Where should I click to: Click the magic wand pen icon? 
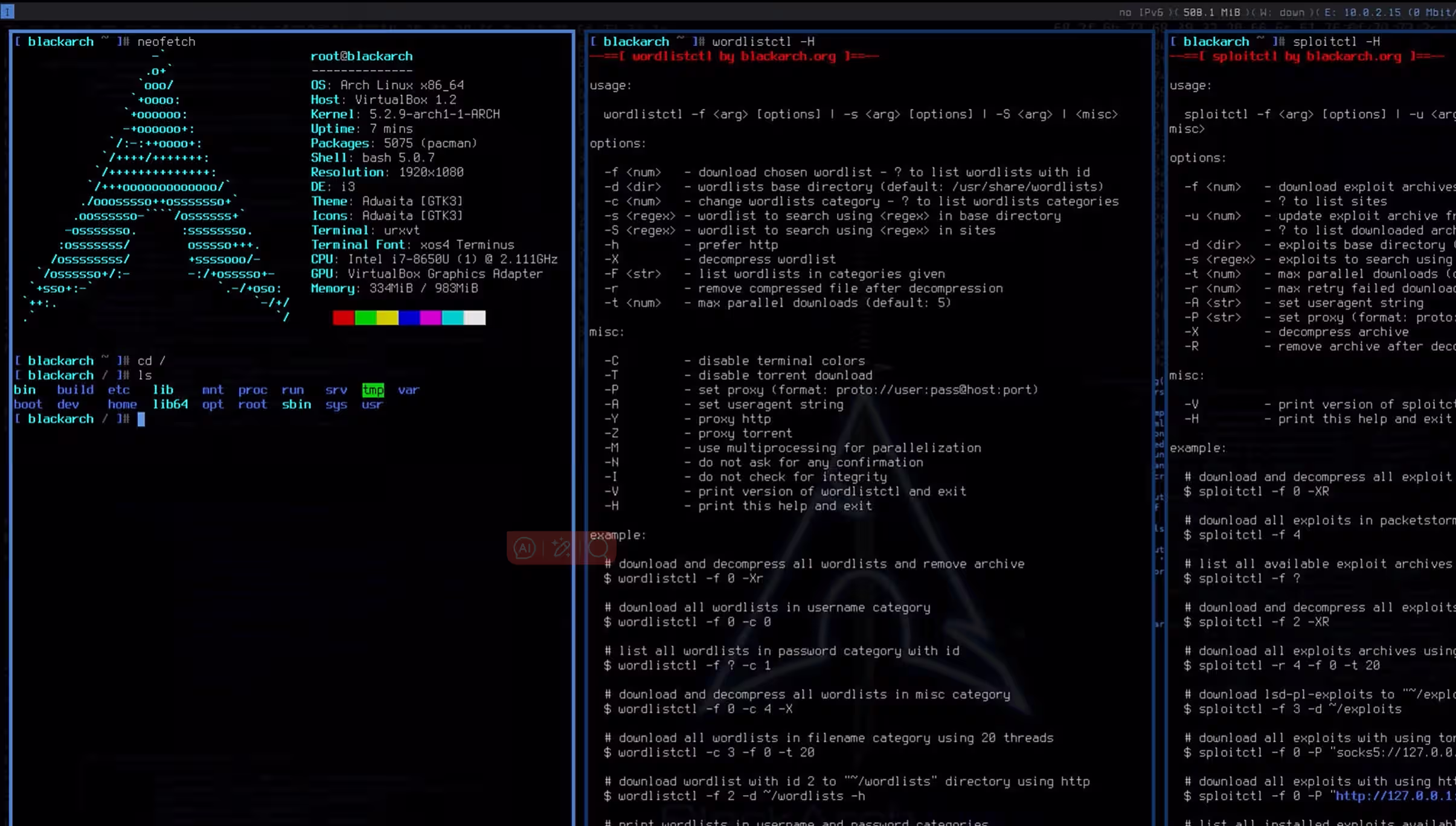[561, 548]
